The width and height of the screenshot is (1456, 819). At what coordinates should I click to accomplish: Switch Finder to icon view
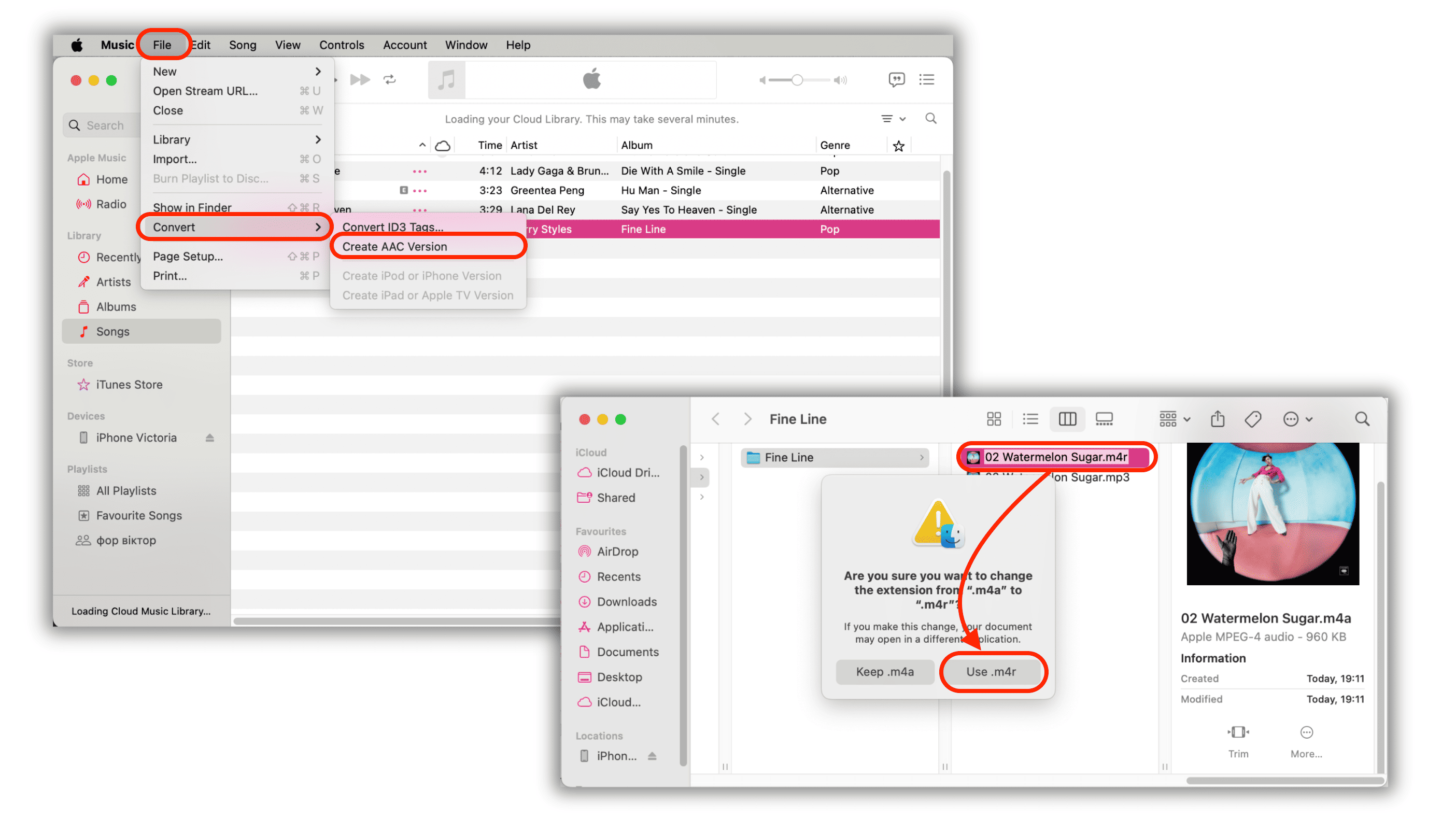pos(994,419)
